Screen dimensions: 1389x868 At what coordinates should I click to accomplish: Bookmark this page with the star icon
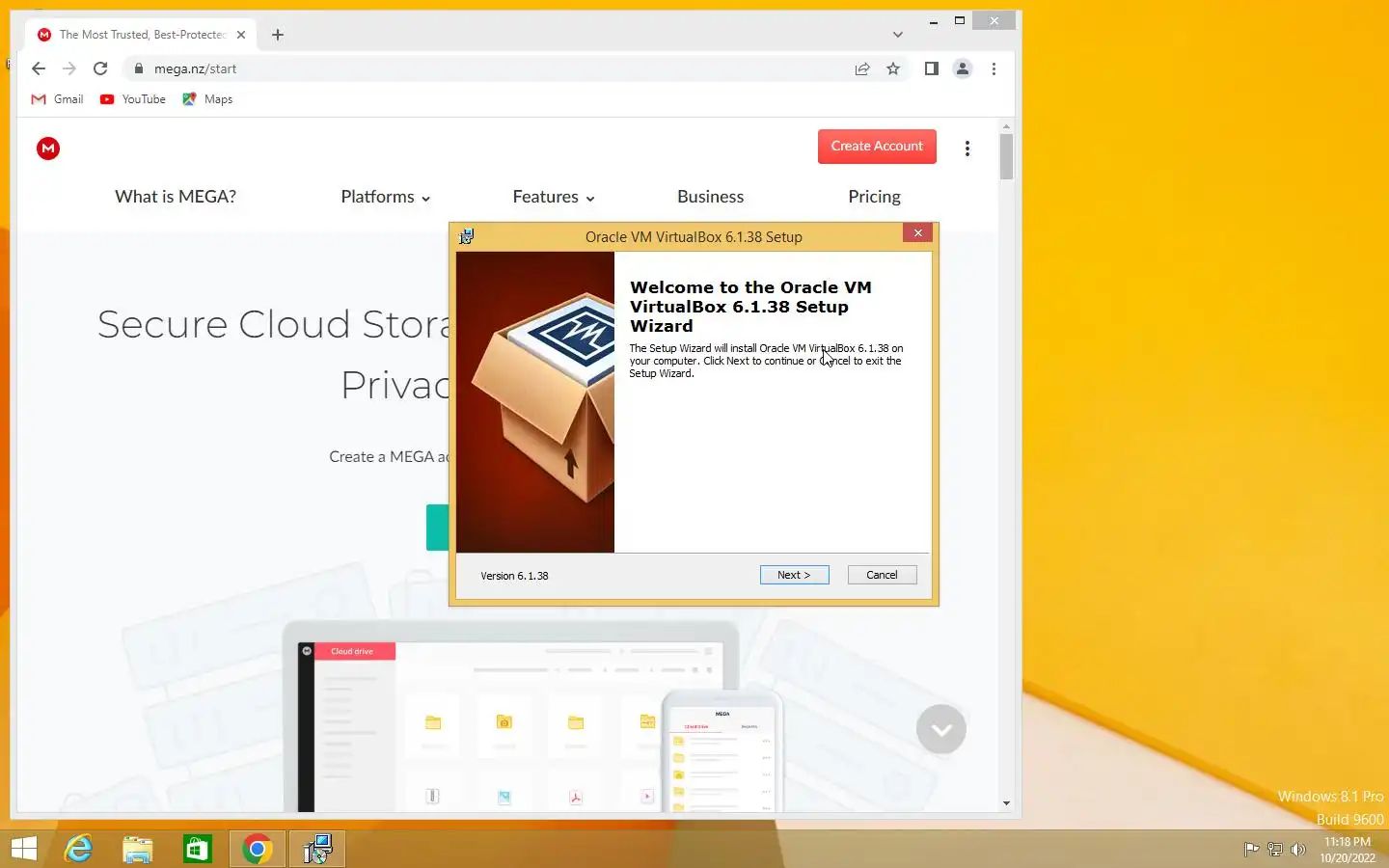click(x=893, y=68)
